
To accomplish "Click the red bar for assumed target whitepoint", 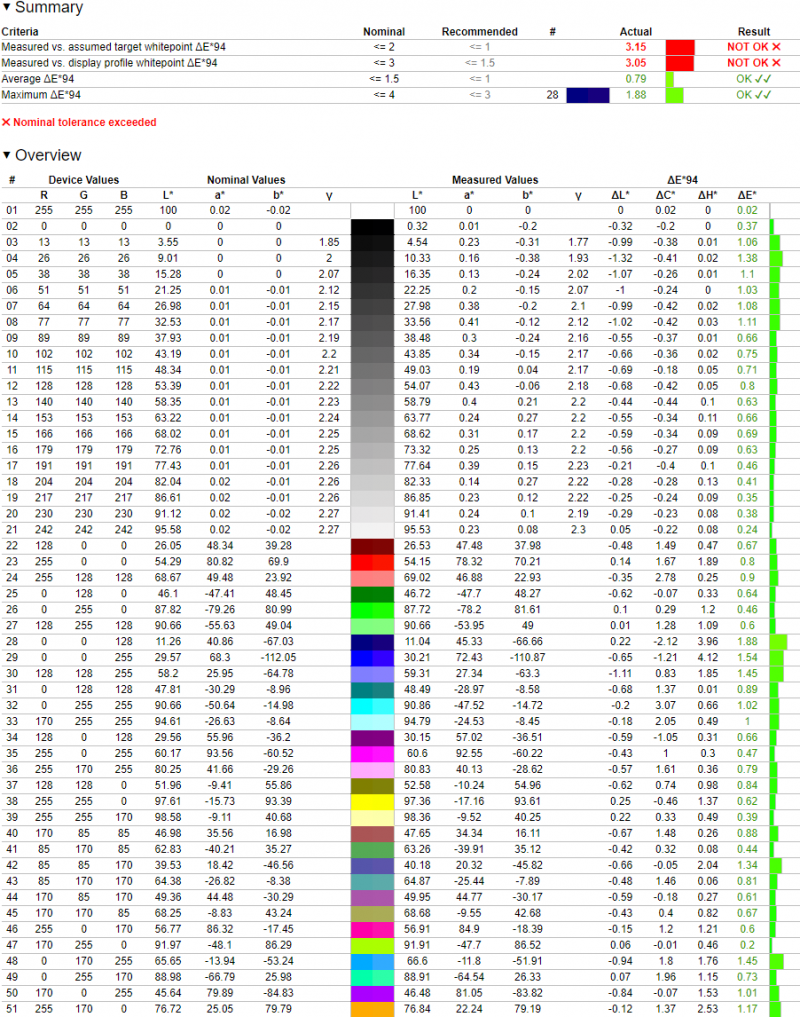I will pos(680,47).
